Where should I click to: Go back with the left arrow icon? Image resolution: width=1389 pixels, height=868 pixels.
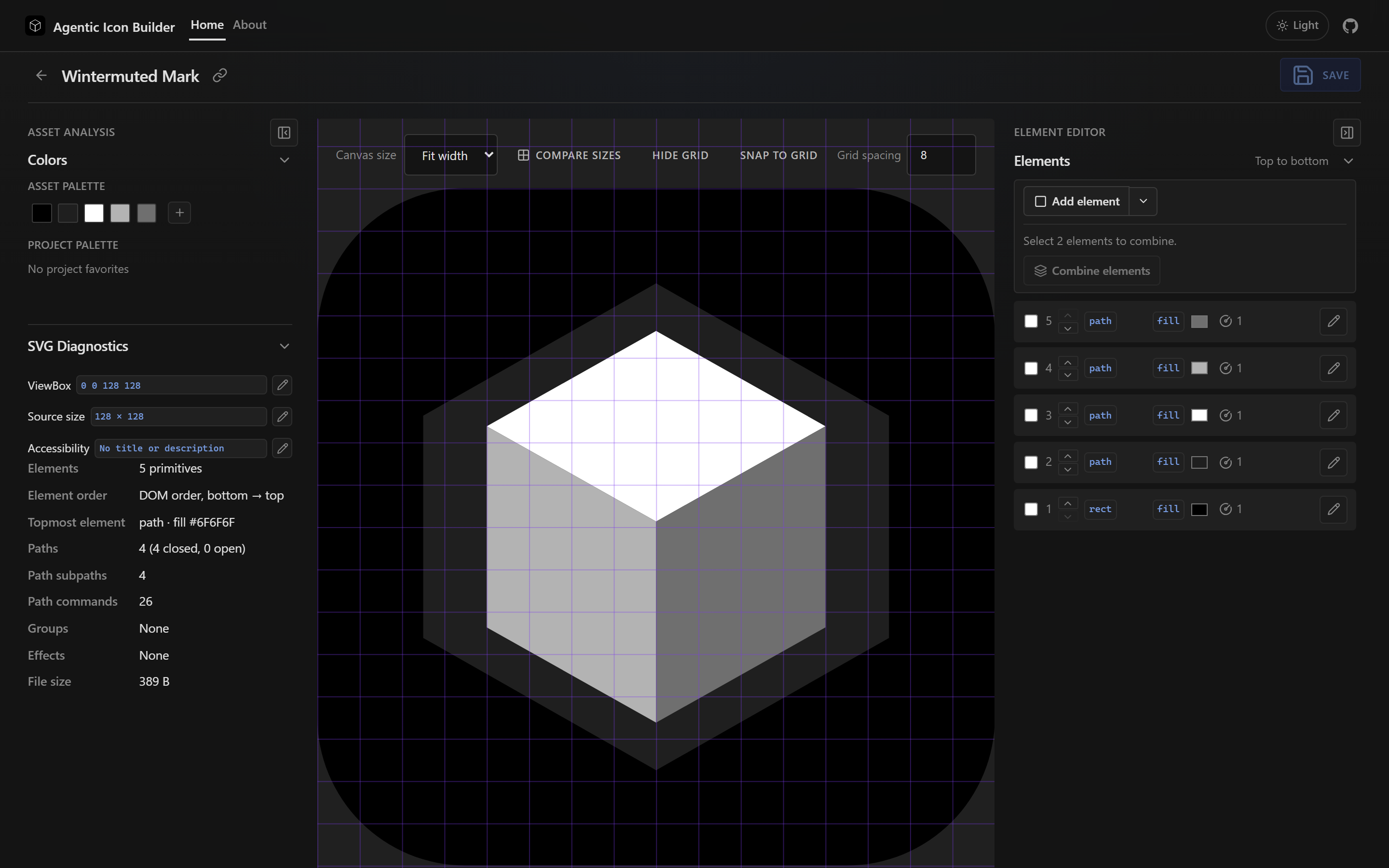click(41, 75)
